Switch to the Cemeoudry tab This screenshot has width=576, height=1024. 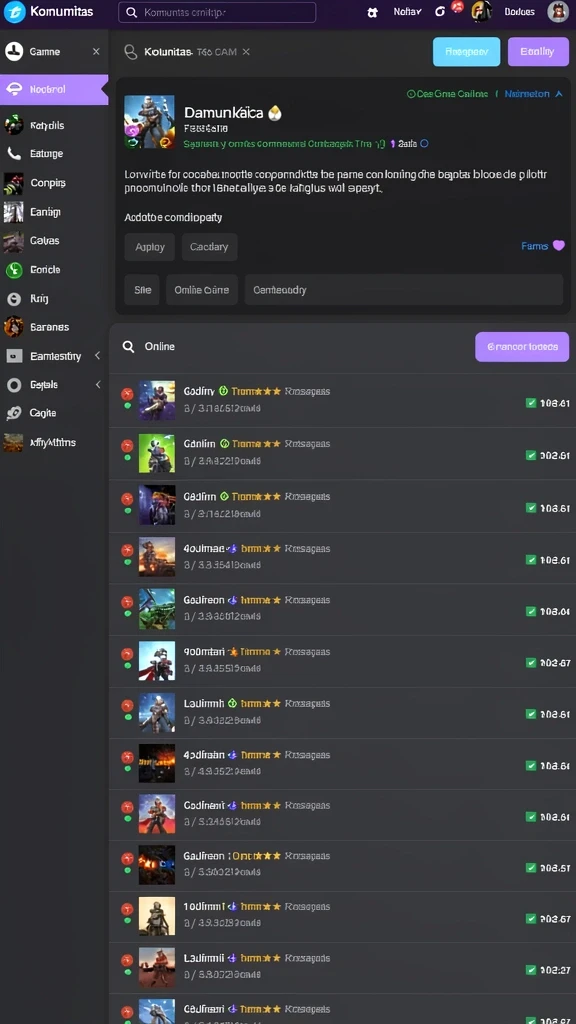[x=404, y=290]
